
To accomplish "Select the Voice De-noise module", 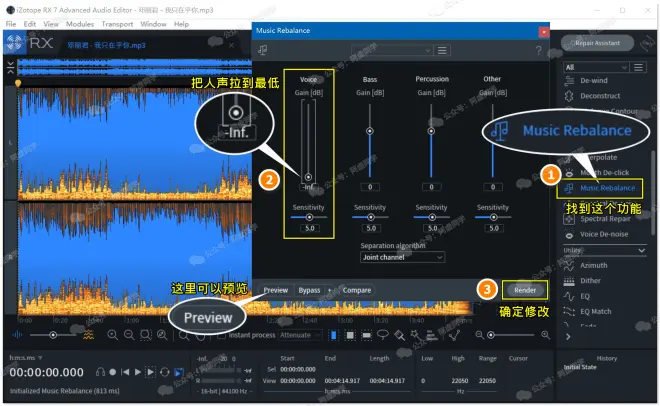I will click(x=604, y=235).
